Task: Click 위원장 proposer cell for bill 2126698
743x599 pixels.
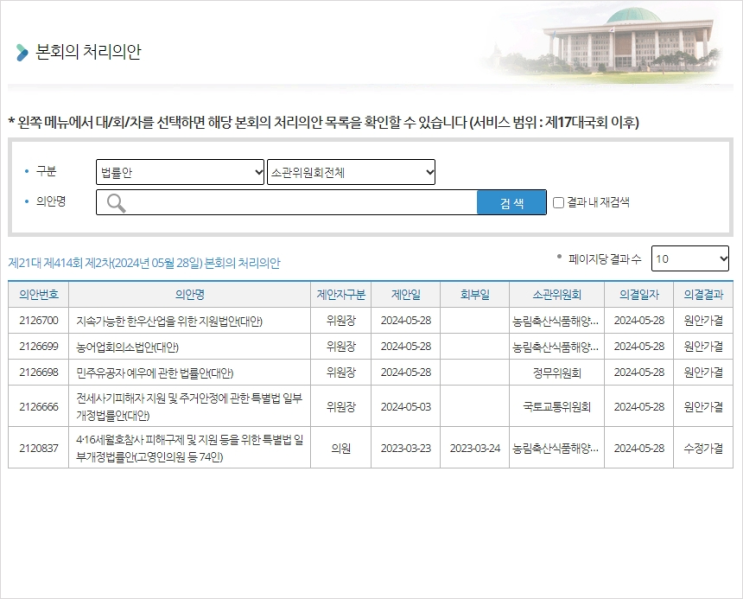Action: click(x=341, y=372)
